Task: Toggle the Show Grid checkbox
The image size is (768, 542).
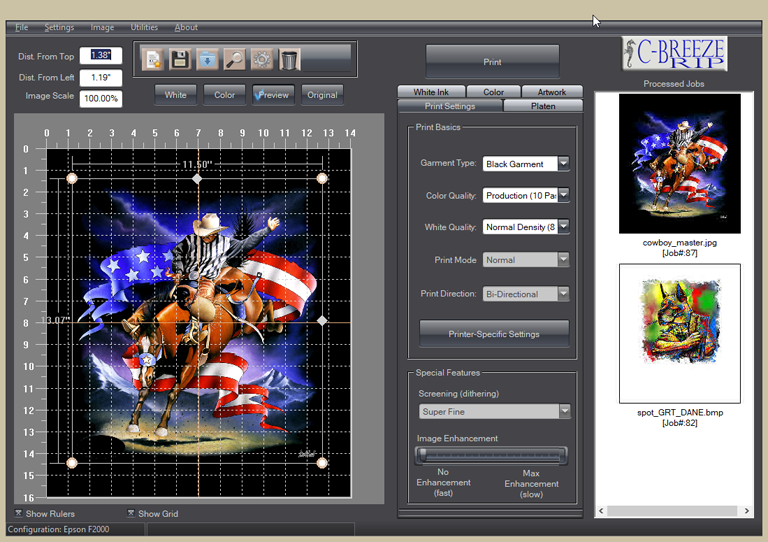Action: [x=131, y=513]
